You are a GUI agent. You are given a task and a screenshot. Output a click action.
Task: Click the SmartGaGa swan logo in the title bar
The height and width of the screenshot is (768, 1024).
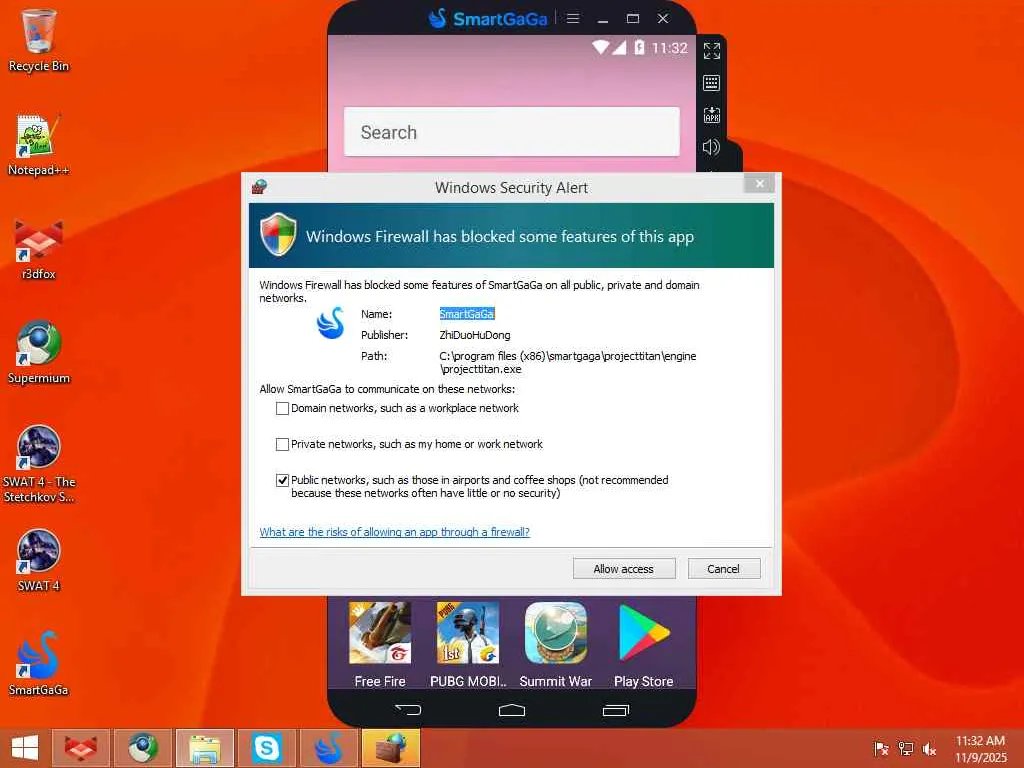tap(438, 18)
